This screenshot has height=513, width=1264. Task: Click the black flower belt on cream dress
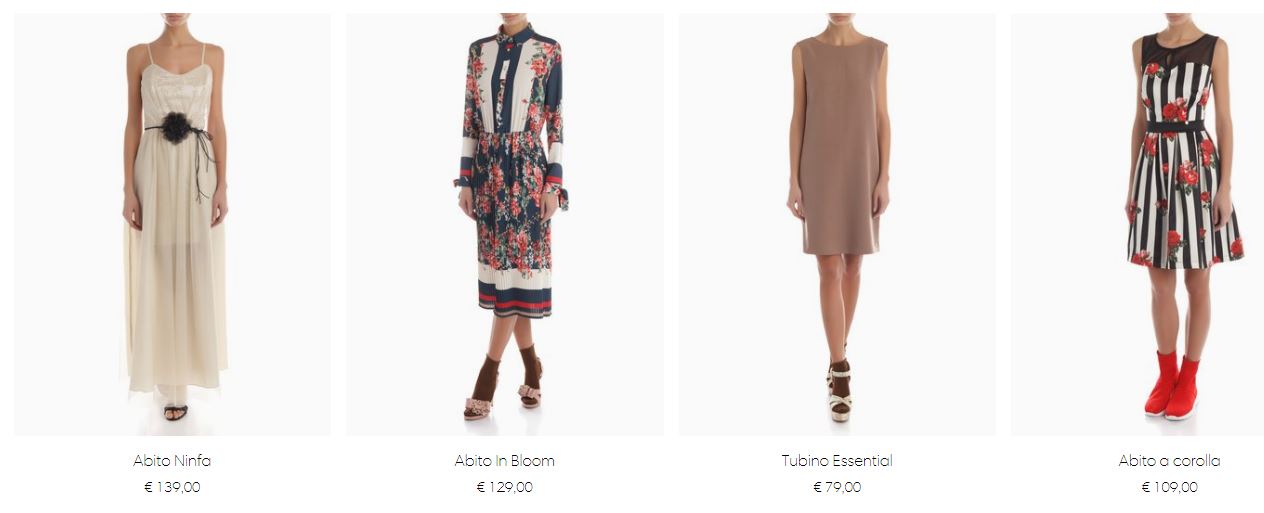pyautogui.click(x=178, y=129)
